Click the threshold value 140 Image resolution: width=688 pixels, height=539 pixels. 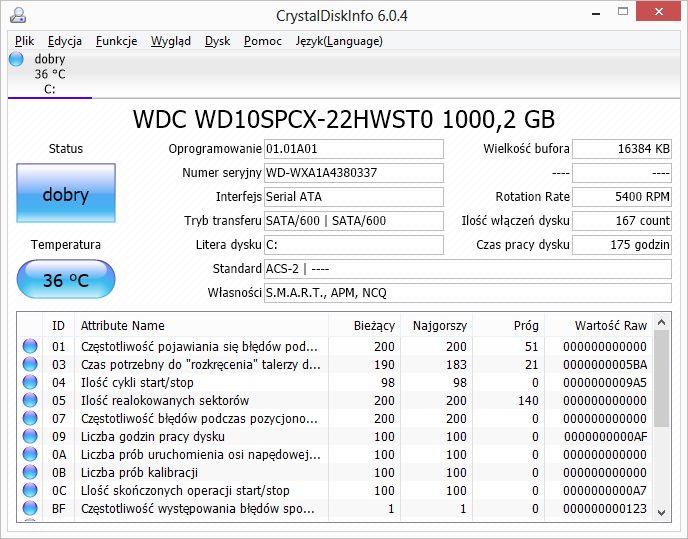tap(528, 400)
